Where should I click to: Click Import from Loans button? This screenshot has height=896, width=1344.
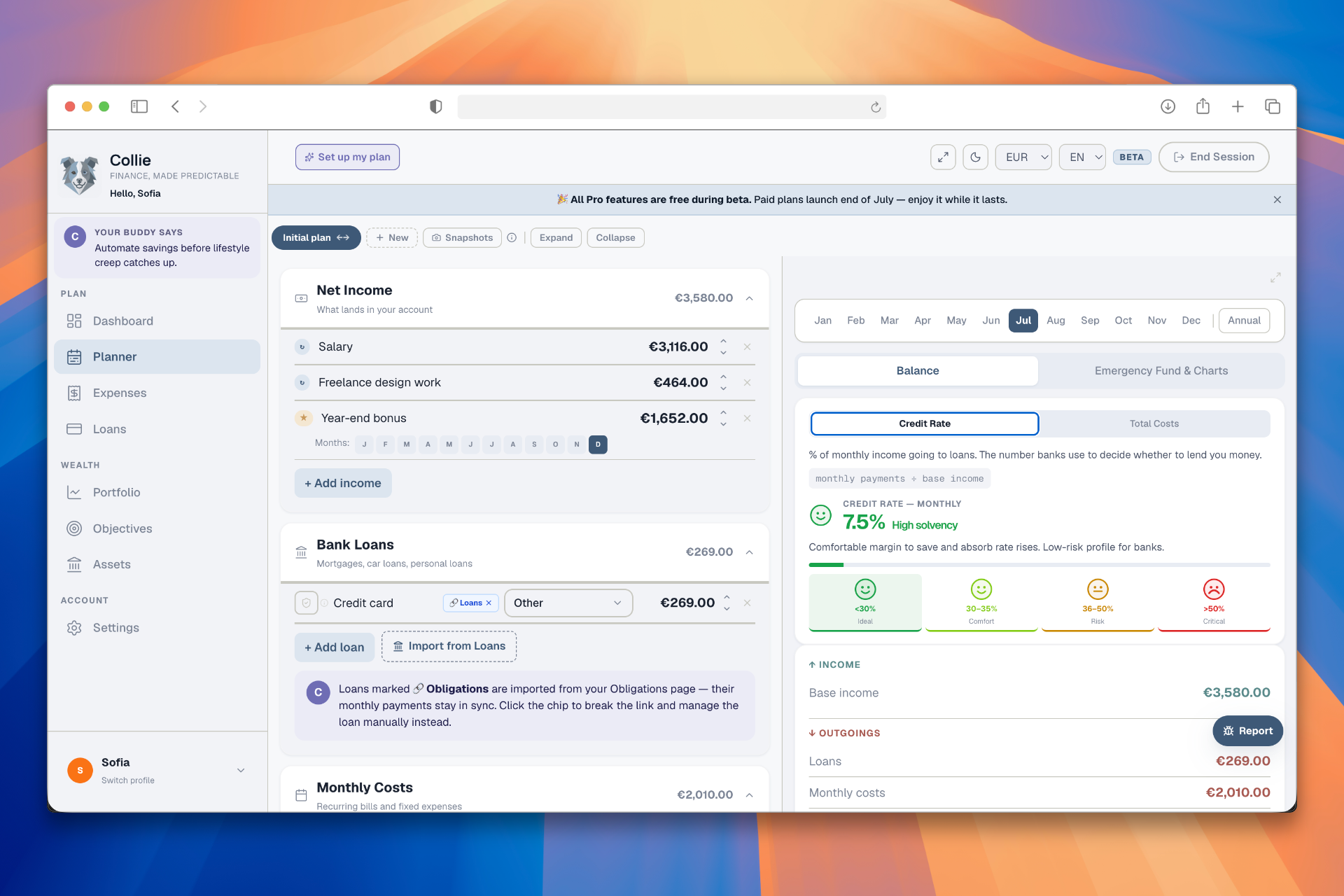449,646
